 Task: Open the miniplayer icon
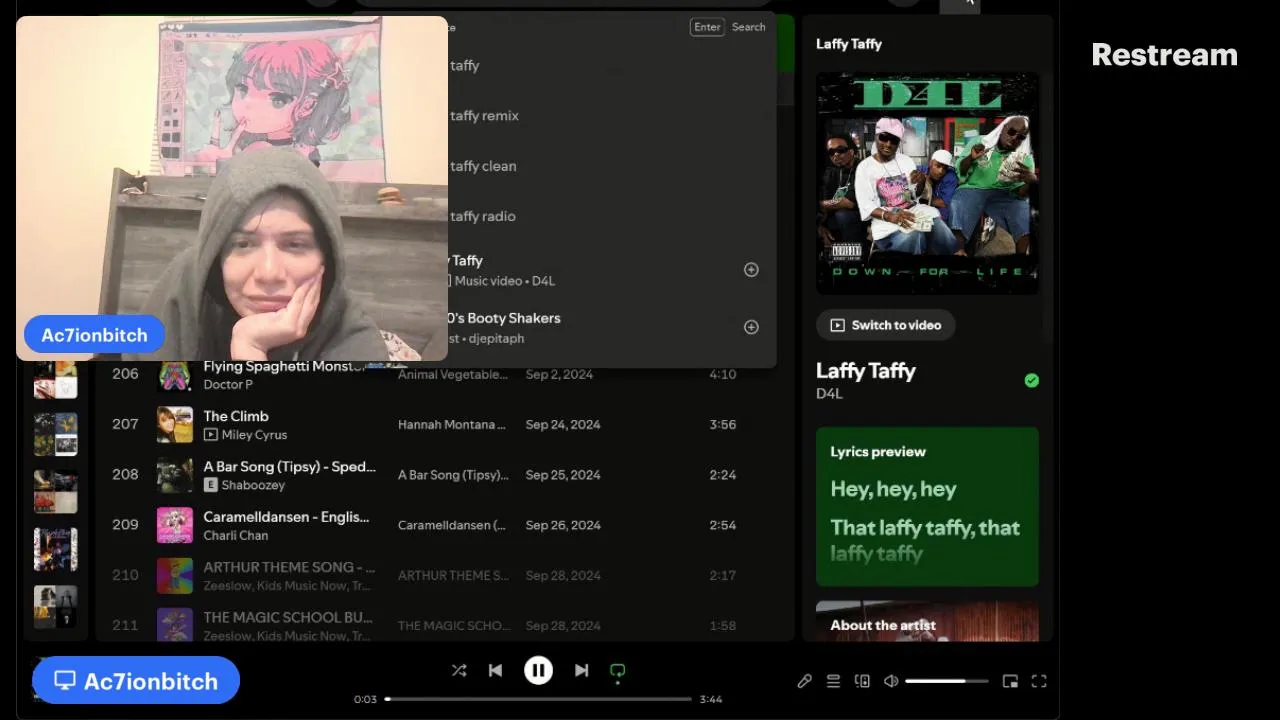[x=1010, y=681]
